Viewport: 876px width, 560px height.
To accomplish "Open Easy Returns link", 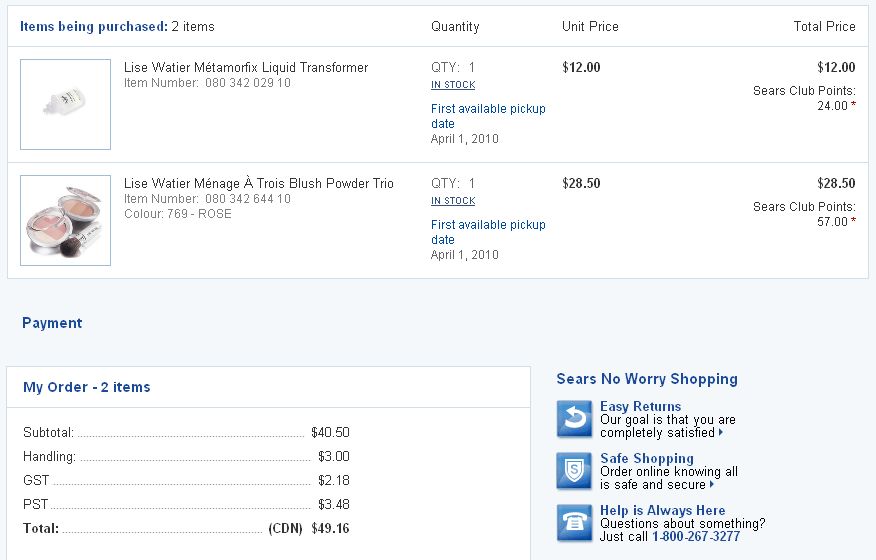I will (640, 406).
